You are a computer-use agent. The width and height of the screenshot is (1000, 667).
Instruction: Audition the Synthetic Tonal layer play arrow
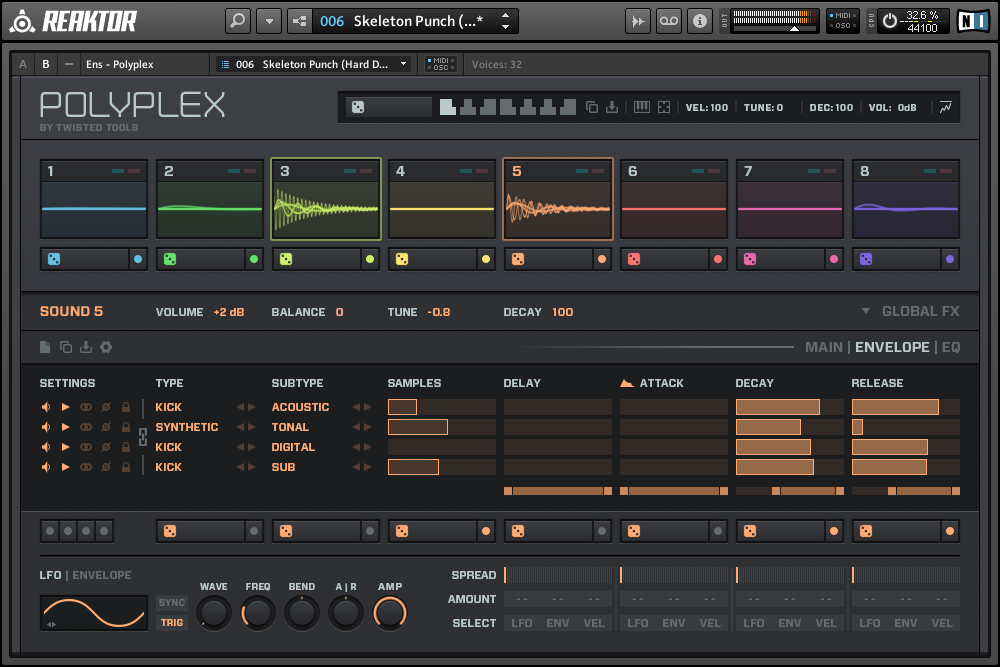click(65, 427)
